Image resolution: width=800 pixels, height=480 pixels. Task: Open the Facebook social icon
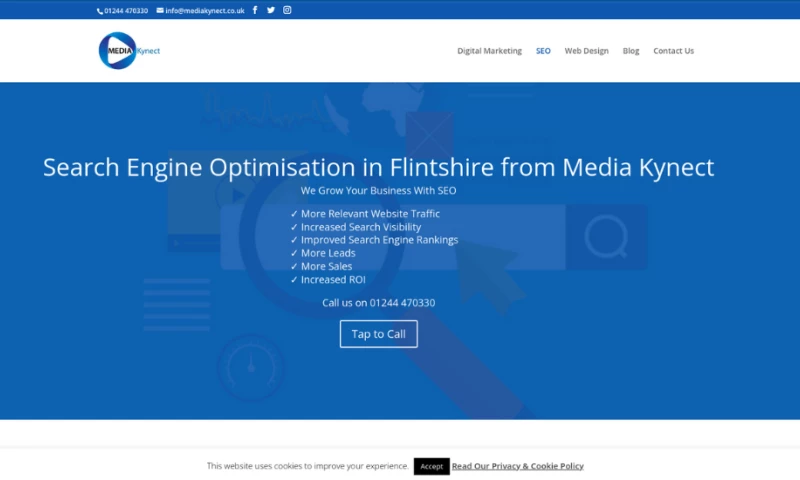[x=255, y=10]
